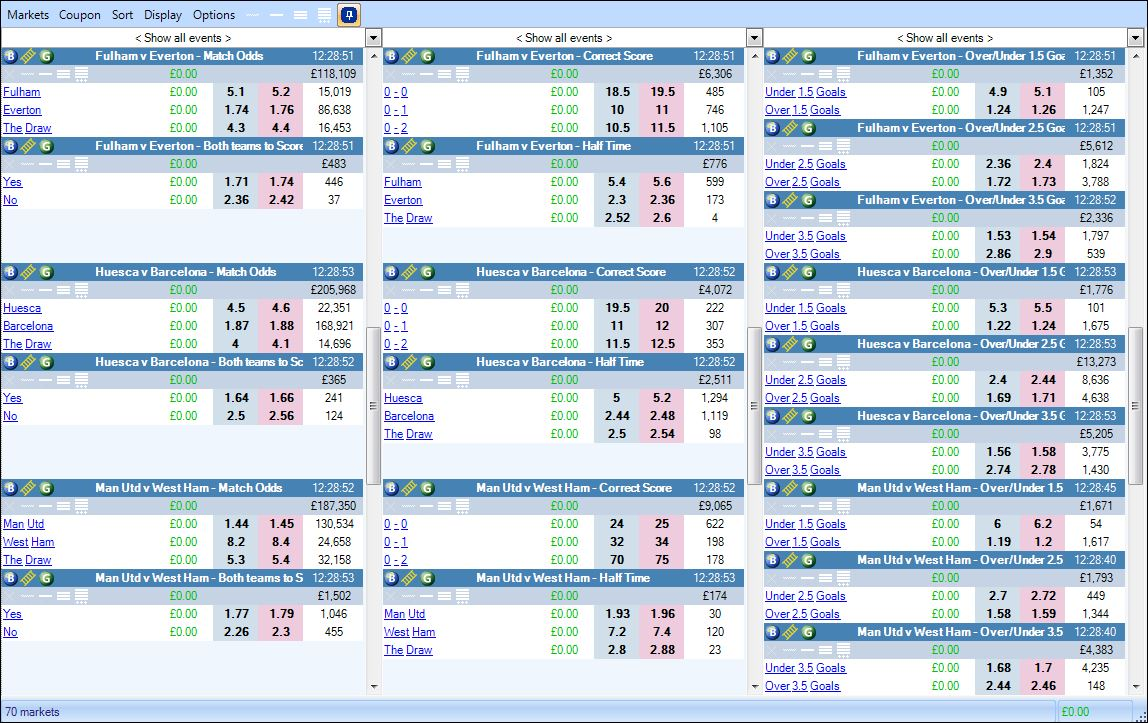
Task: Click the £205,968 matched total for Huesca v Barcelona Match Odds
Action: [333, 290]
